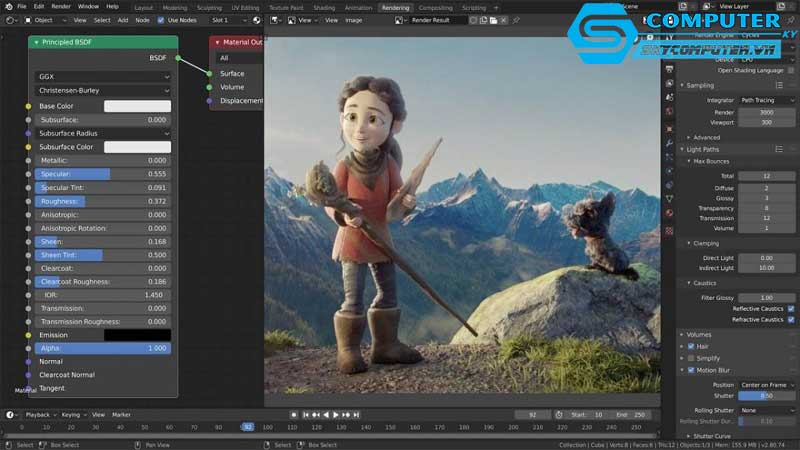Jump to the timeline start frame
This screenshot has width=800, height=450.
point(305,414)
